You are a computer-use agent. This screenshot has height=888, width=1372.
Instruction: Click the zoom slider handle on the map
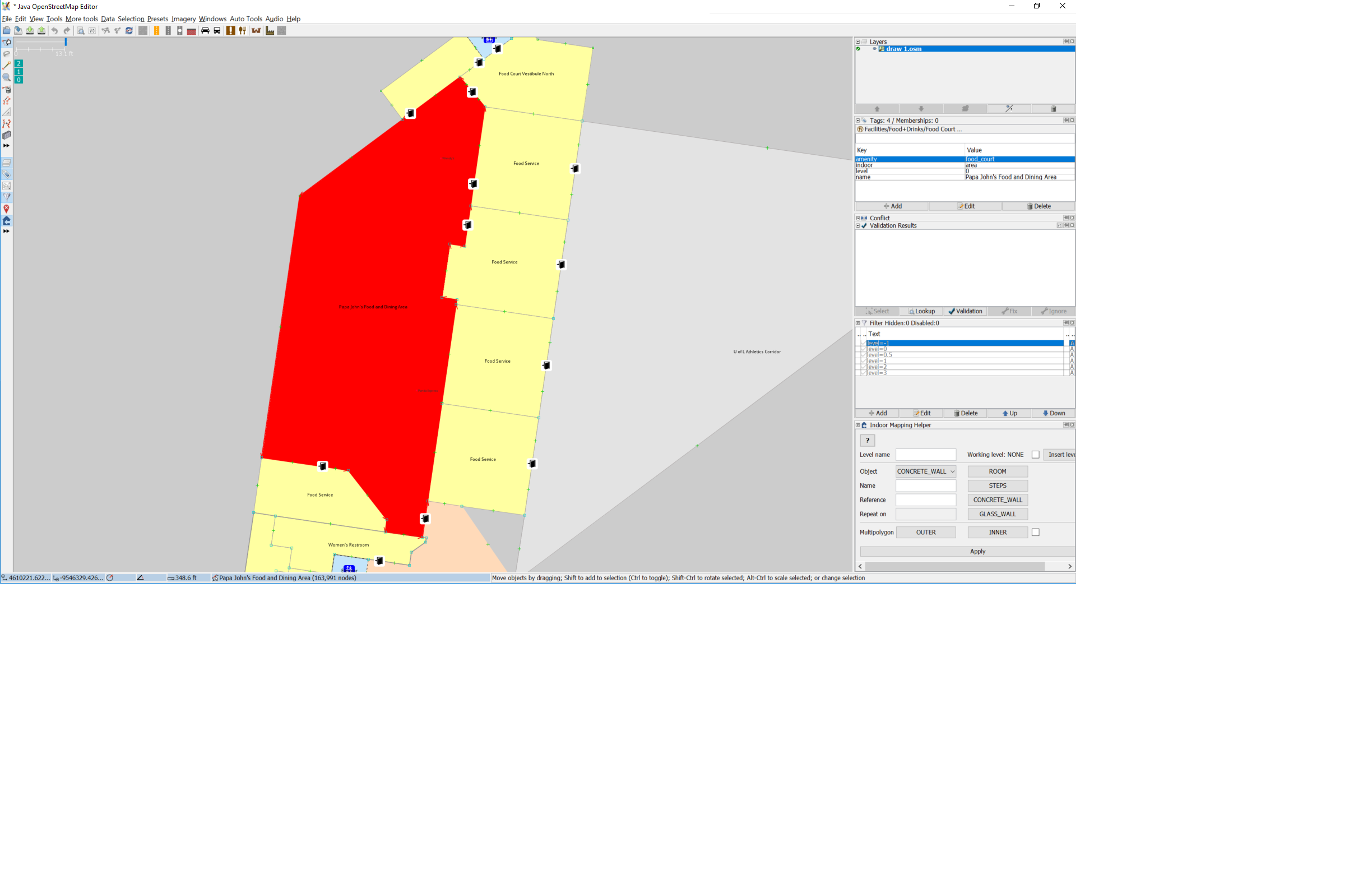(x=66, y=42)
